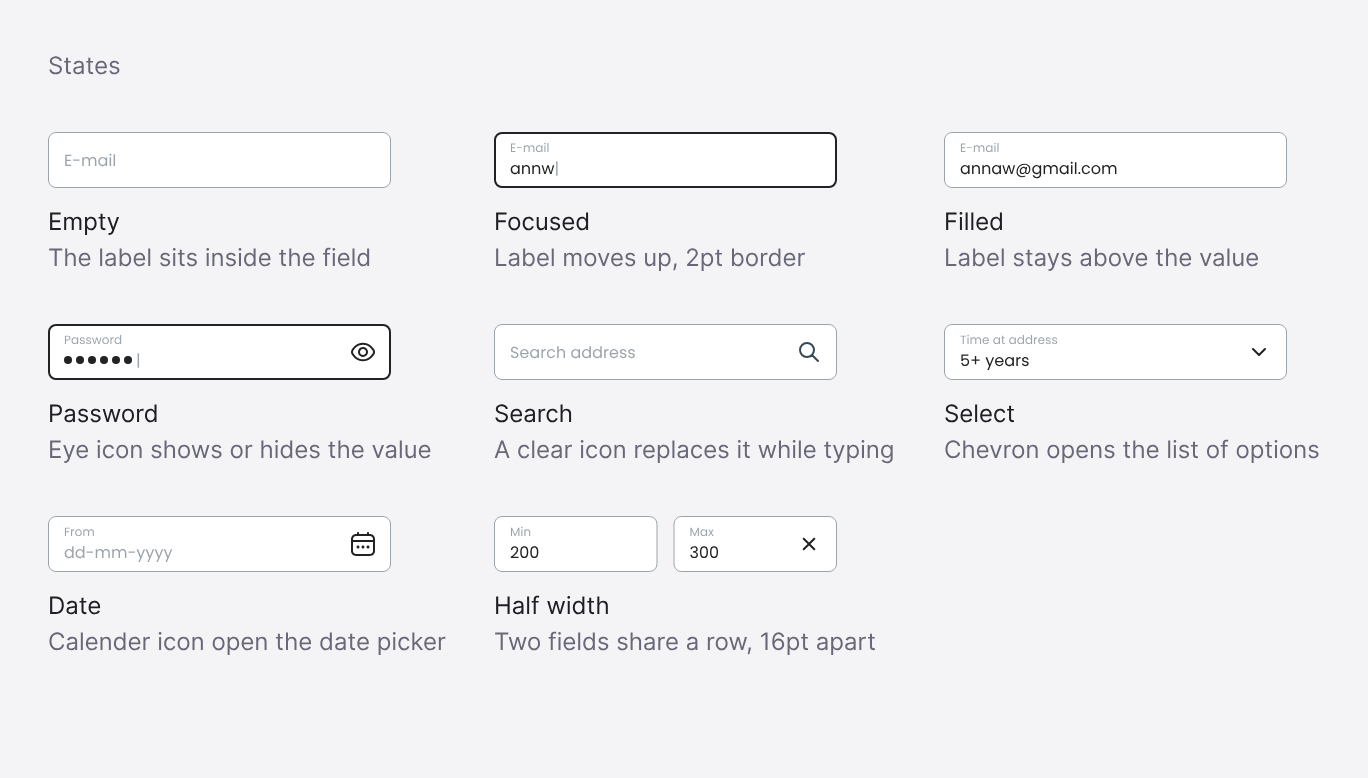The width and height of the screenshot is (1368, 778).
Task: Click the From date field
Action: click(219, 544)
